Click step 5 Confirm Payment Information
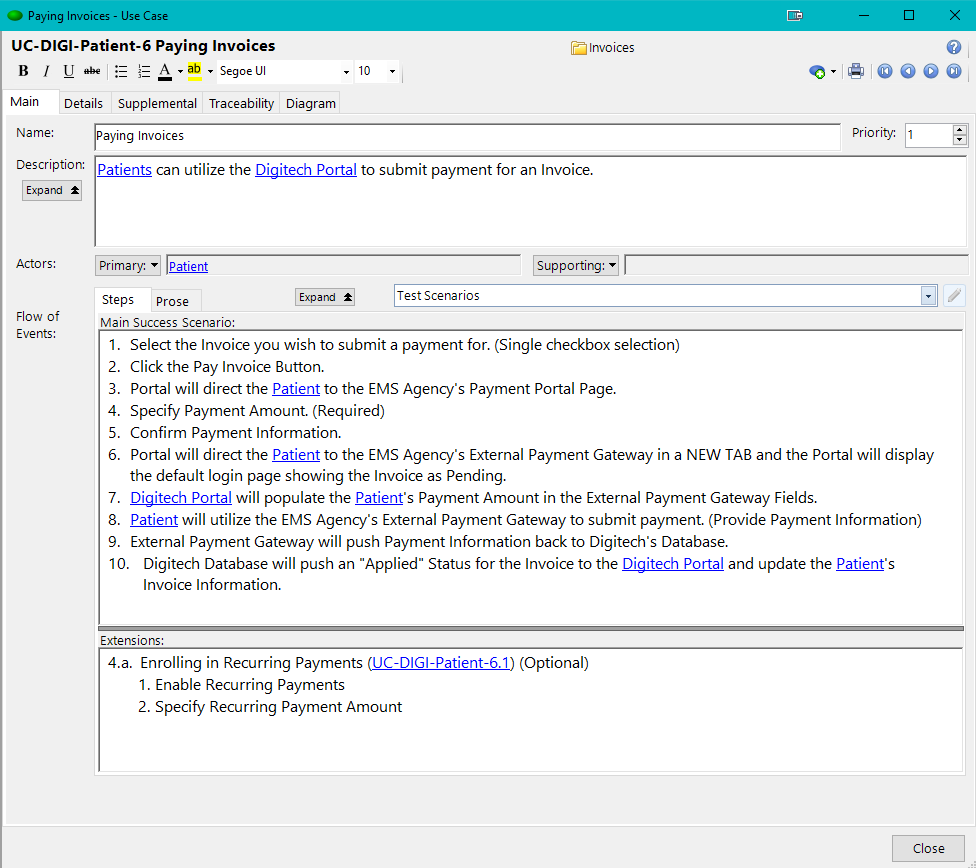This screenshot has width=976, height=868. point(235,433)
